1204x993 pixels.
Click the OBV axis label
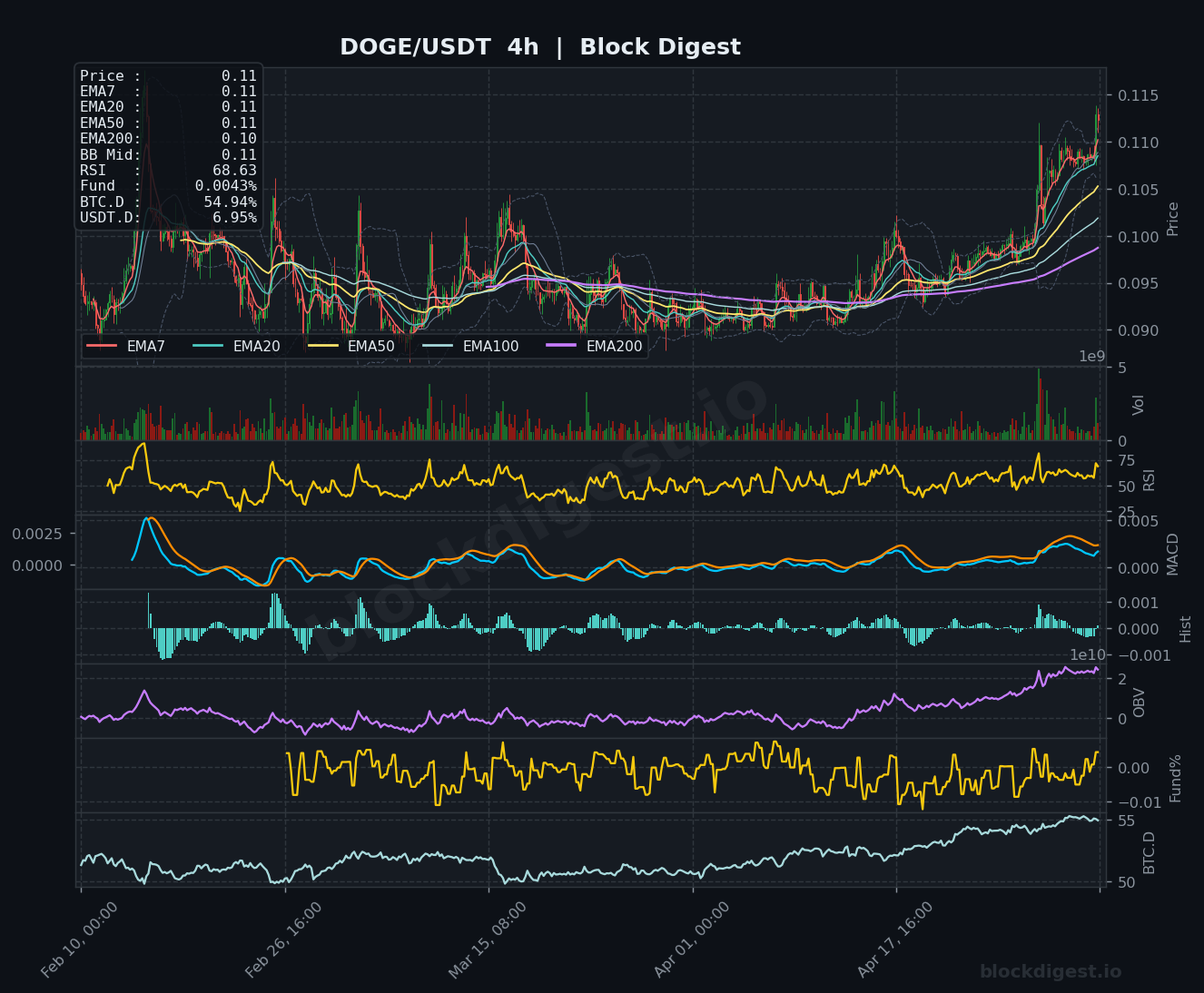(x=1139, y=703)
